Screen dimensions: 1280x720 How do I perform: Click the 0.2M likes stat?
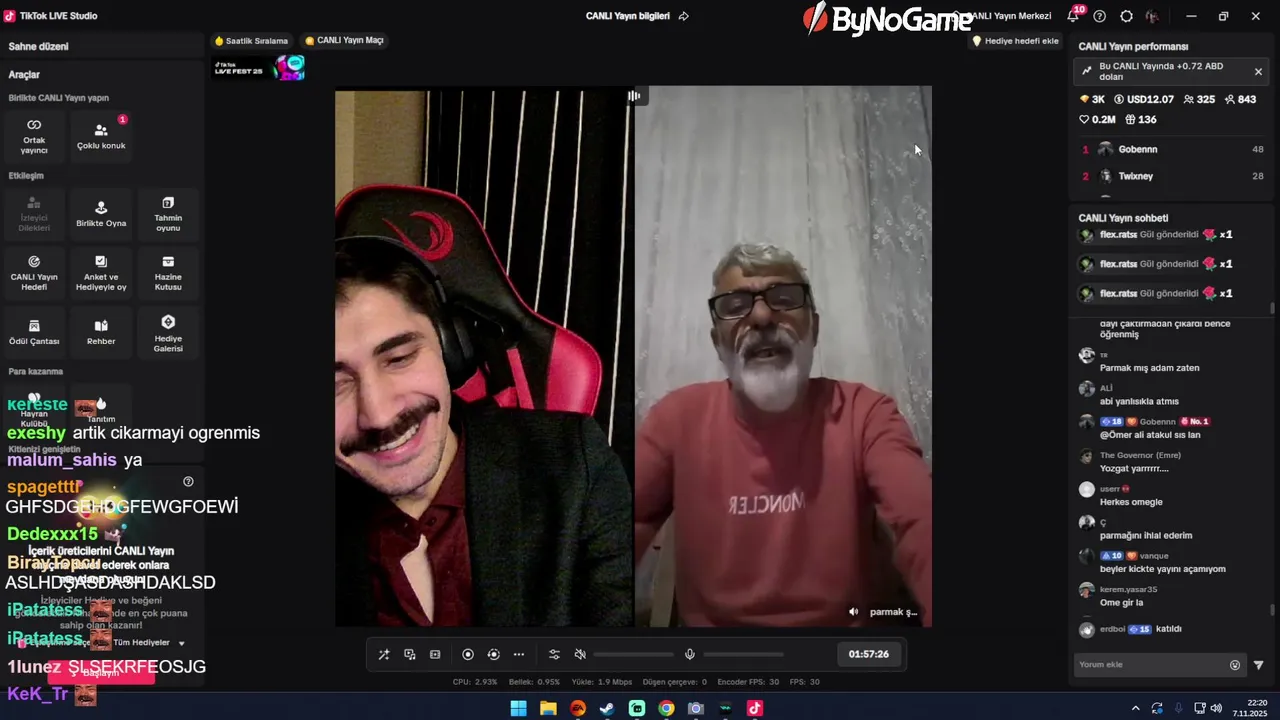pos(1097,119)
